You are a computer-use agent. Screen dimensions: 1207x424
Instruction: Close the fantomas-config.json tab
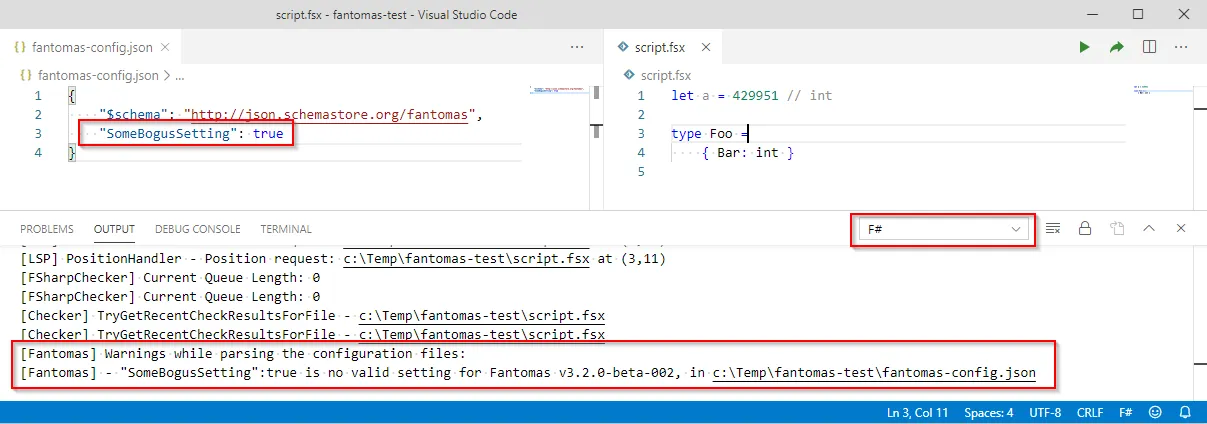pyautogui.click(x=165, y=47)
